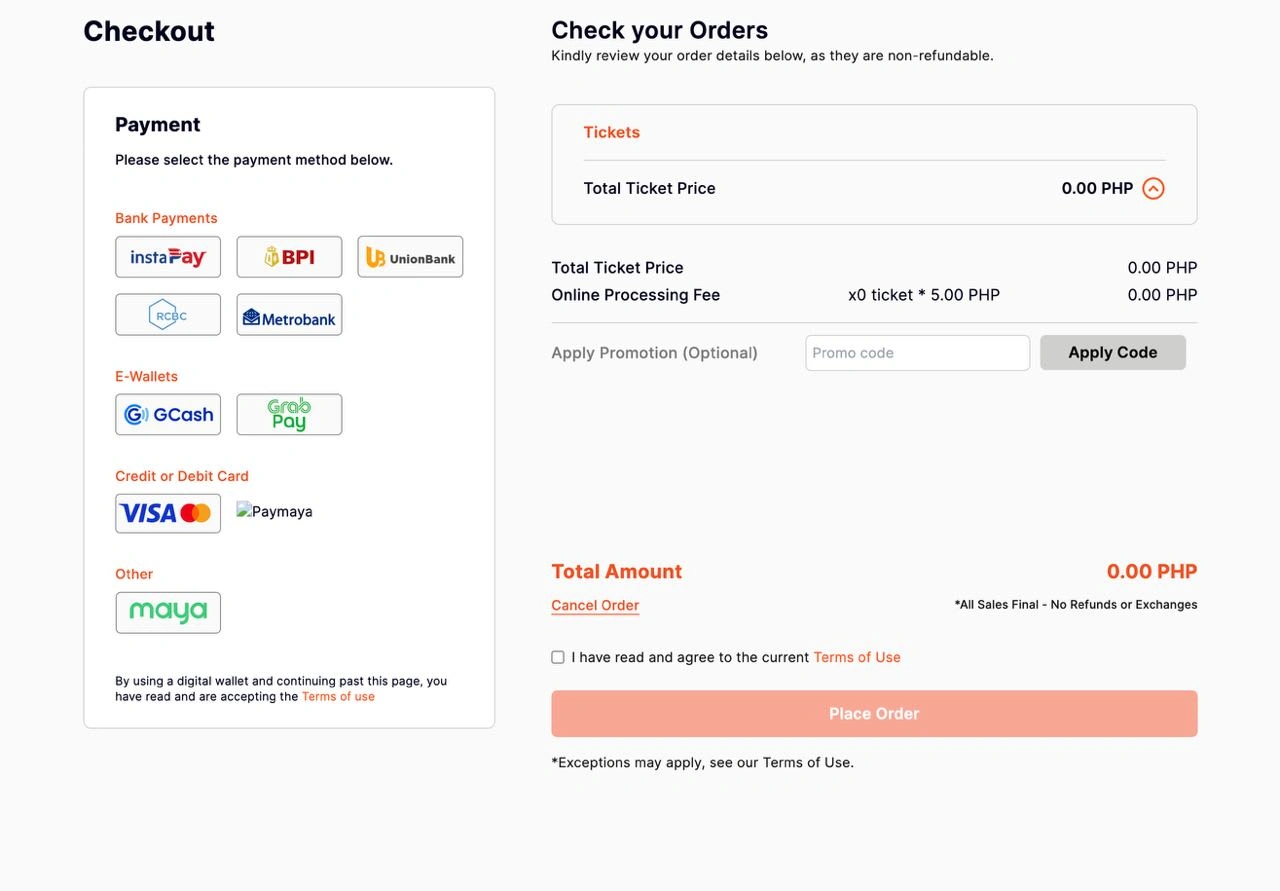
Task: Tick the Terms of Use agreement checkbox
Action: (558, 657)
